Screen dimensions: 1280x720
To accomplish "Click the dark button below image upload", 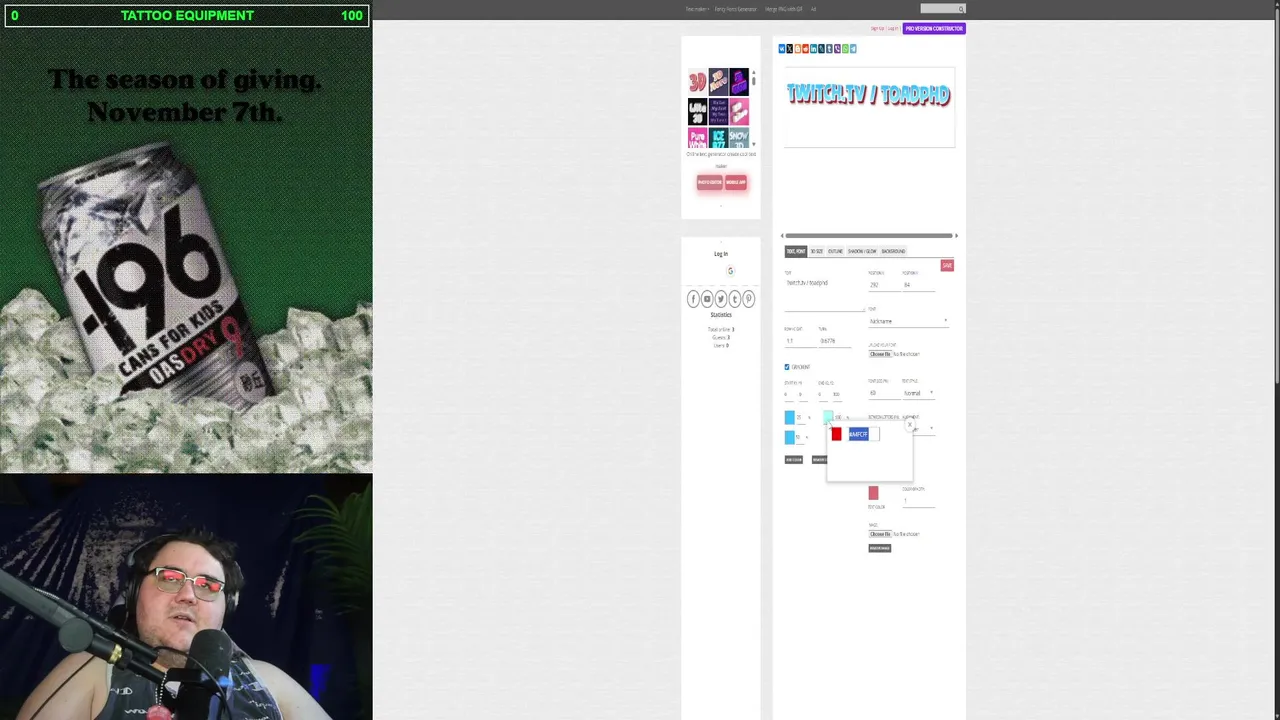I will [x=880, y=548].
